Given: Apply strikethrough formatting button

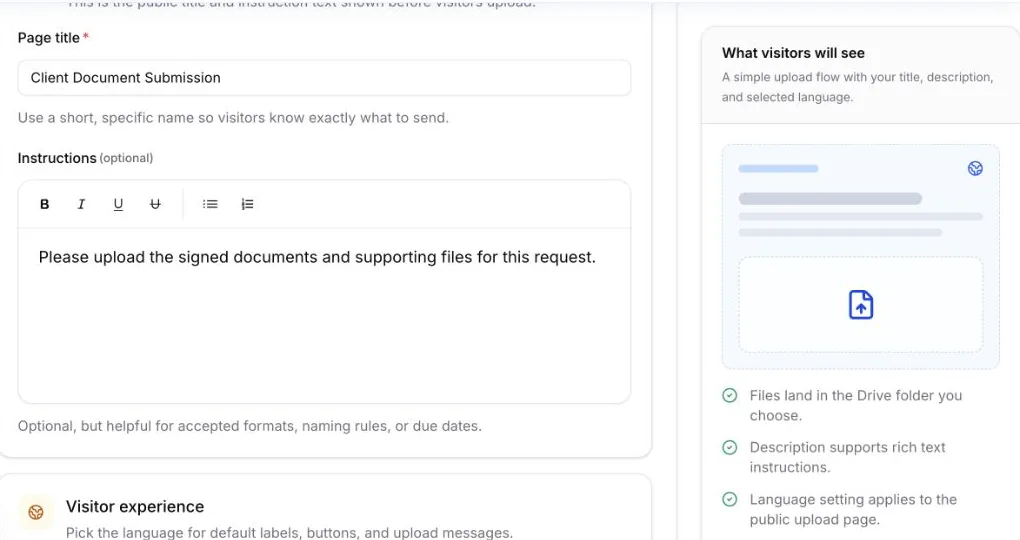Looking at the screenshot, I should (x=155, y=204).
